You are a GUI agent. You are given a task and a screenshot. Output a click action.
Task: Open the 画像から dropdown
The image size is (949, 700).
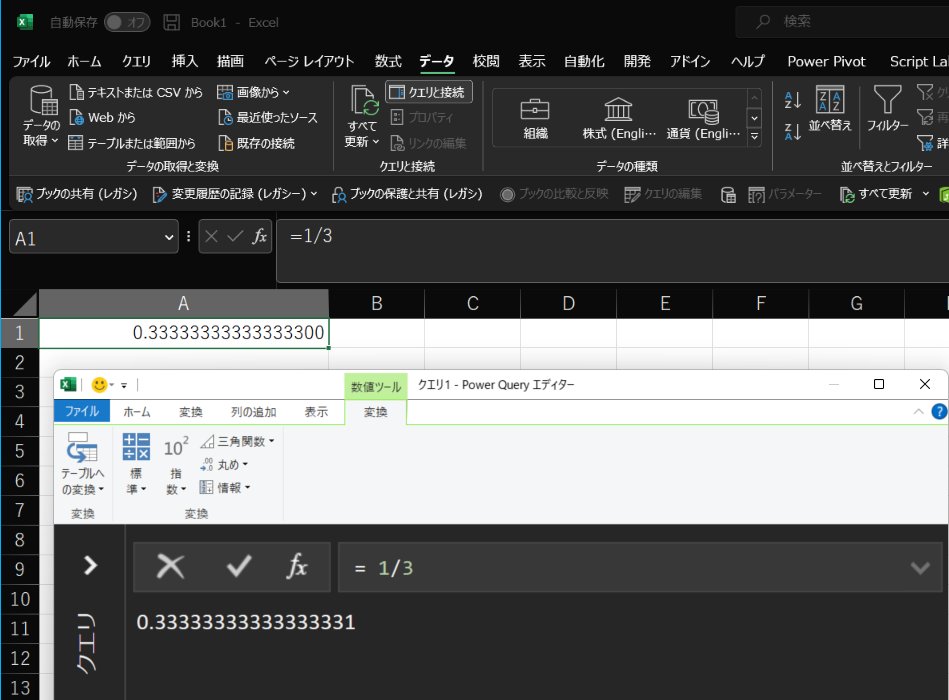(254, 92)
